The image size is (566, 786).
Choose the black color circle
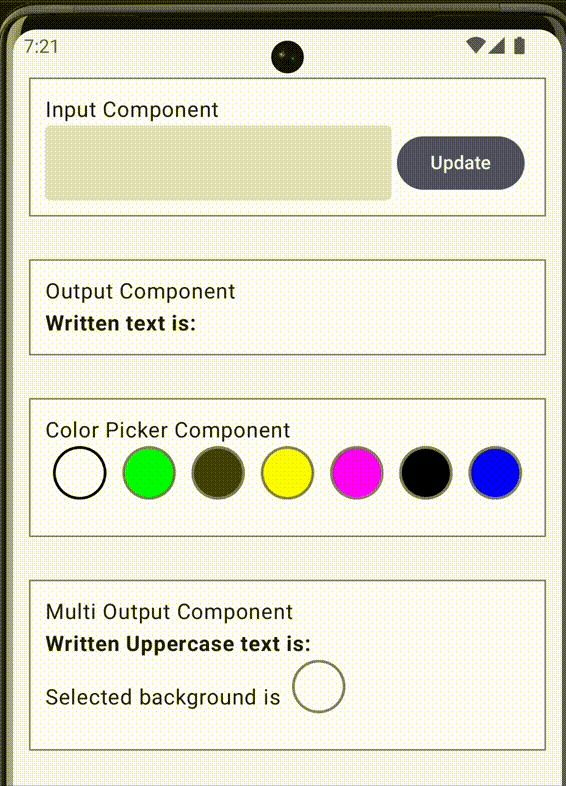click(426, 473)
